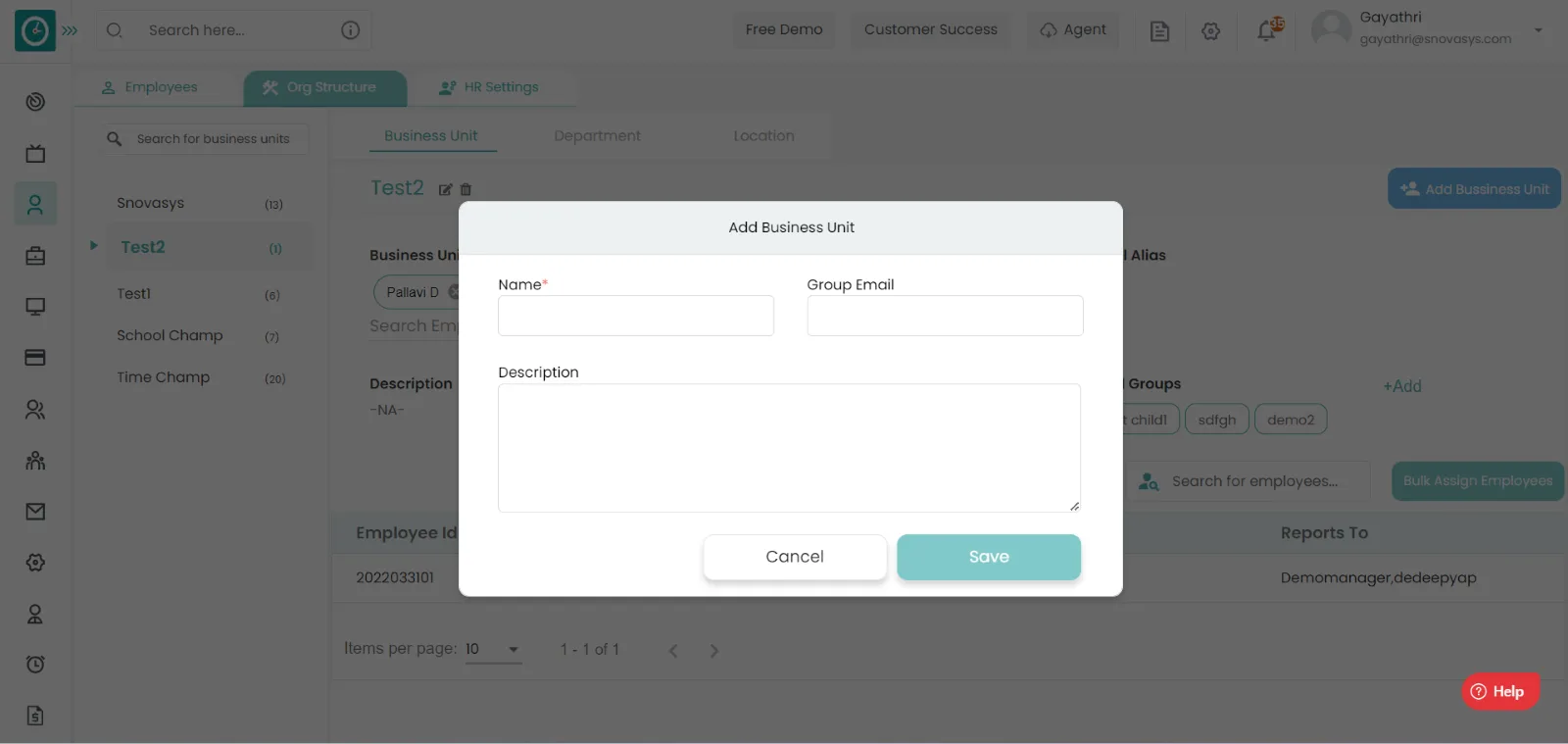Viewport: 1568px width, 744px height.
Task: Open the settings gear in top bar
Action: pos(1211,31)
